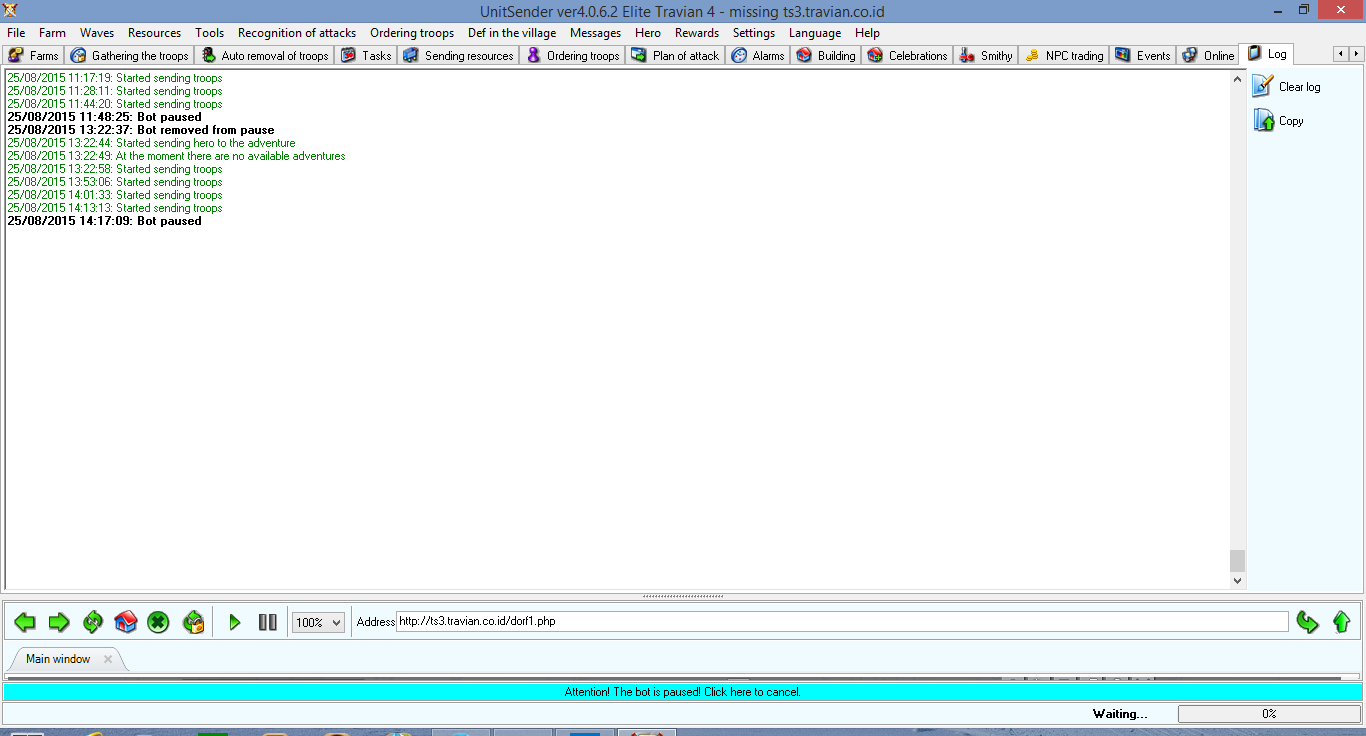
Task: Click the log scrollbar up arrow
Action: click(x=1238, y=77)
